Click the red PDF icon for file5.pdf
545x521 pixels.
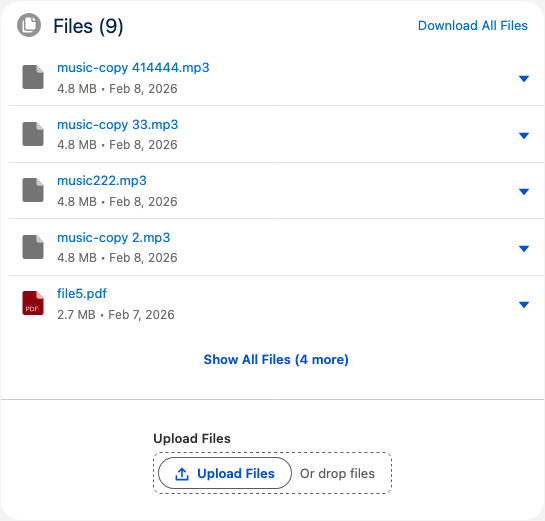33,303
